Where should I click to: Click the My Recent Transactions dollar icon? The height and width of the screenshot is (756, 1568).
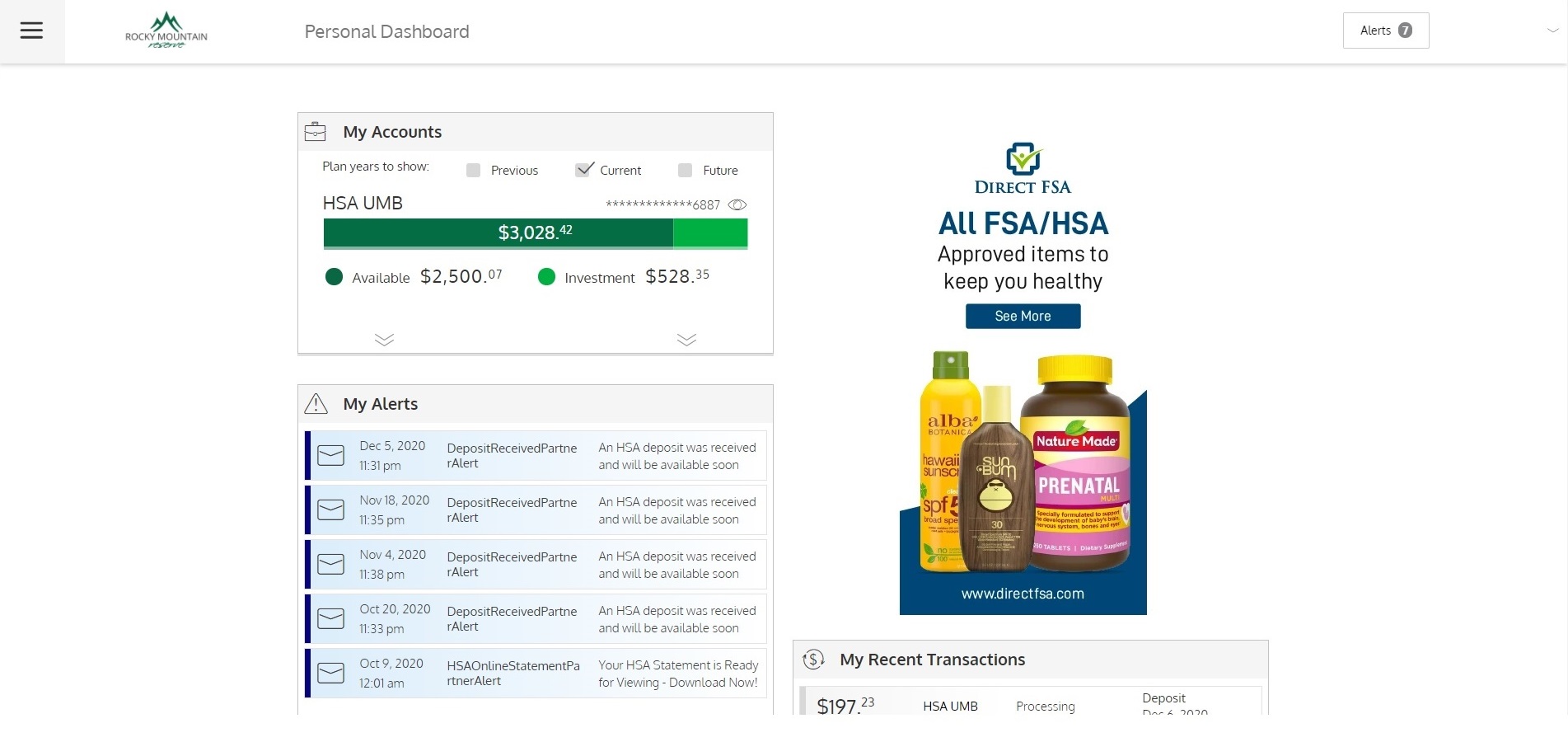coord(813,660)
